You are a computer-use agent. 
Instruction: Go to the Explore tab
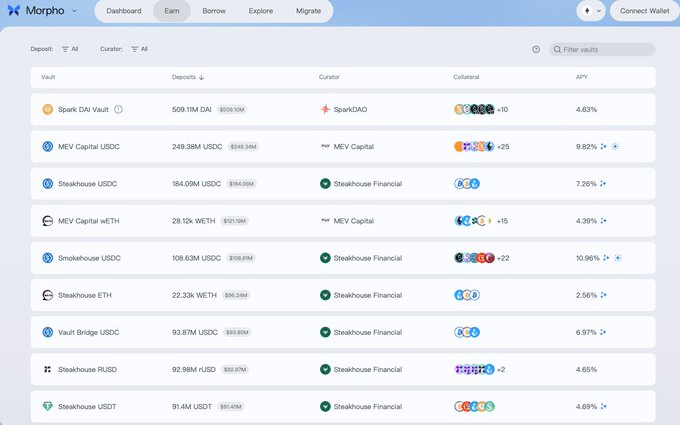(261, 11)
